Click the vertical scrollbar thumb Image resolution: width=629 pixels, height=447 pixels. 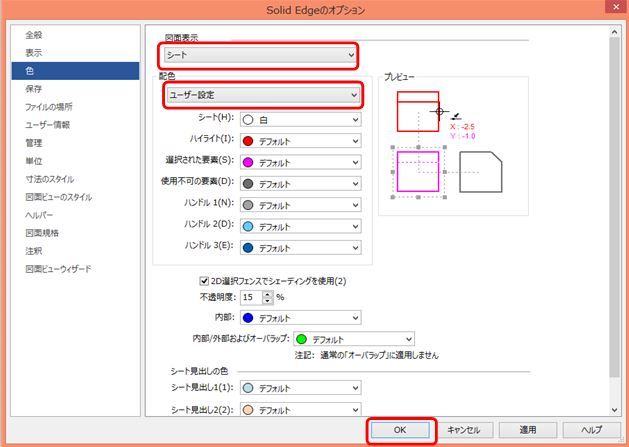point(614,207)
